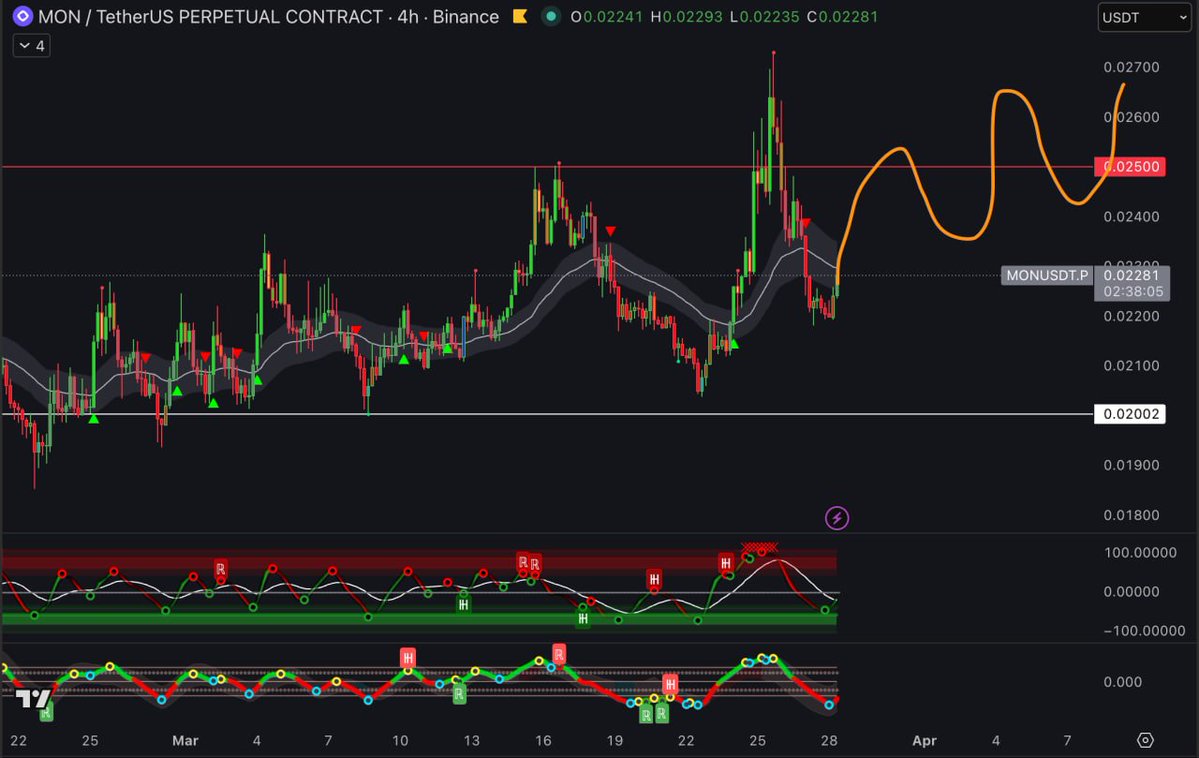Click the 0.02100 price axis label
Image resolution: width=1199 pixels, height=758 pixels.
coord(1131,366)
